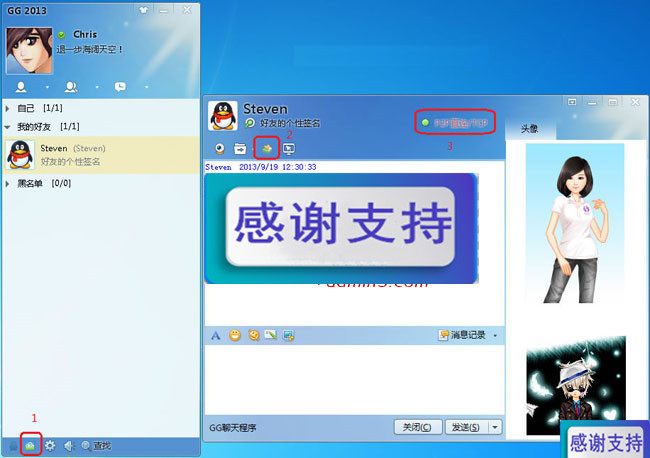Insert a picture using image pencil icon
650x458 pixels.
(x=271, y=335)
